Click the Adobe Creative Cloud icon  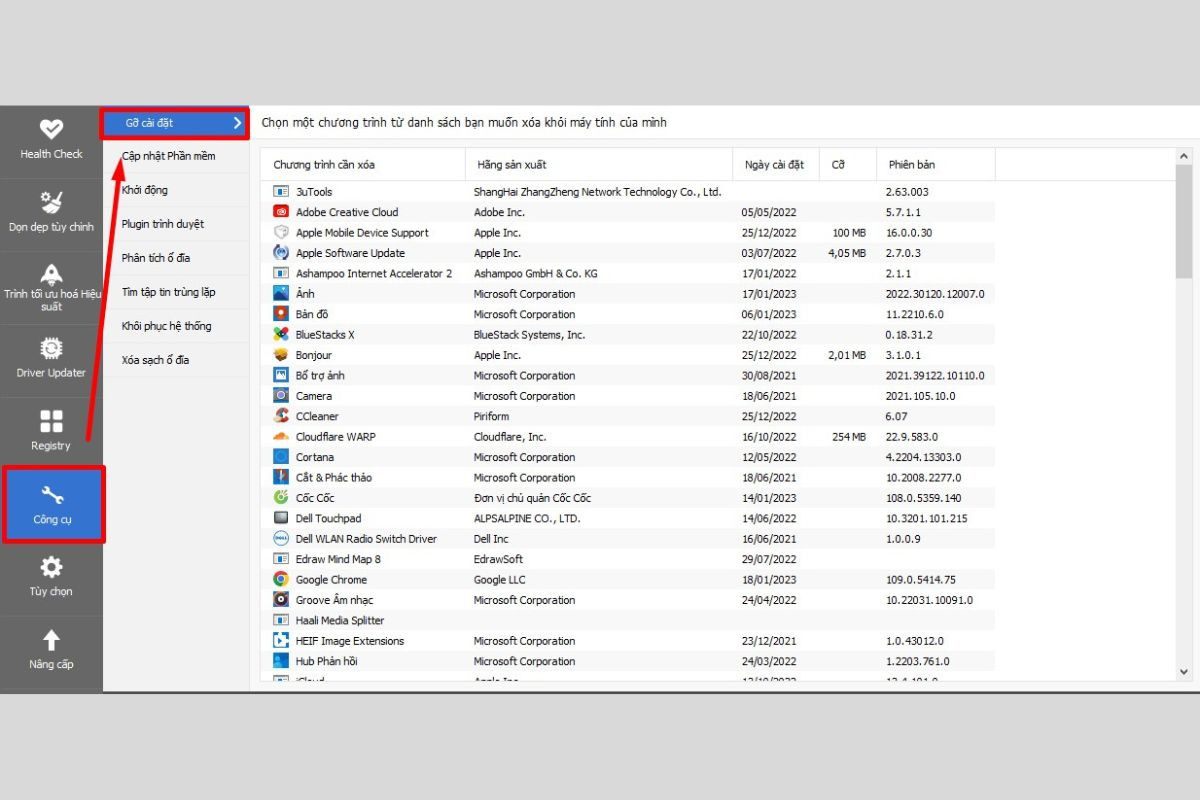(x=281, y=212)
